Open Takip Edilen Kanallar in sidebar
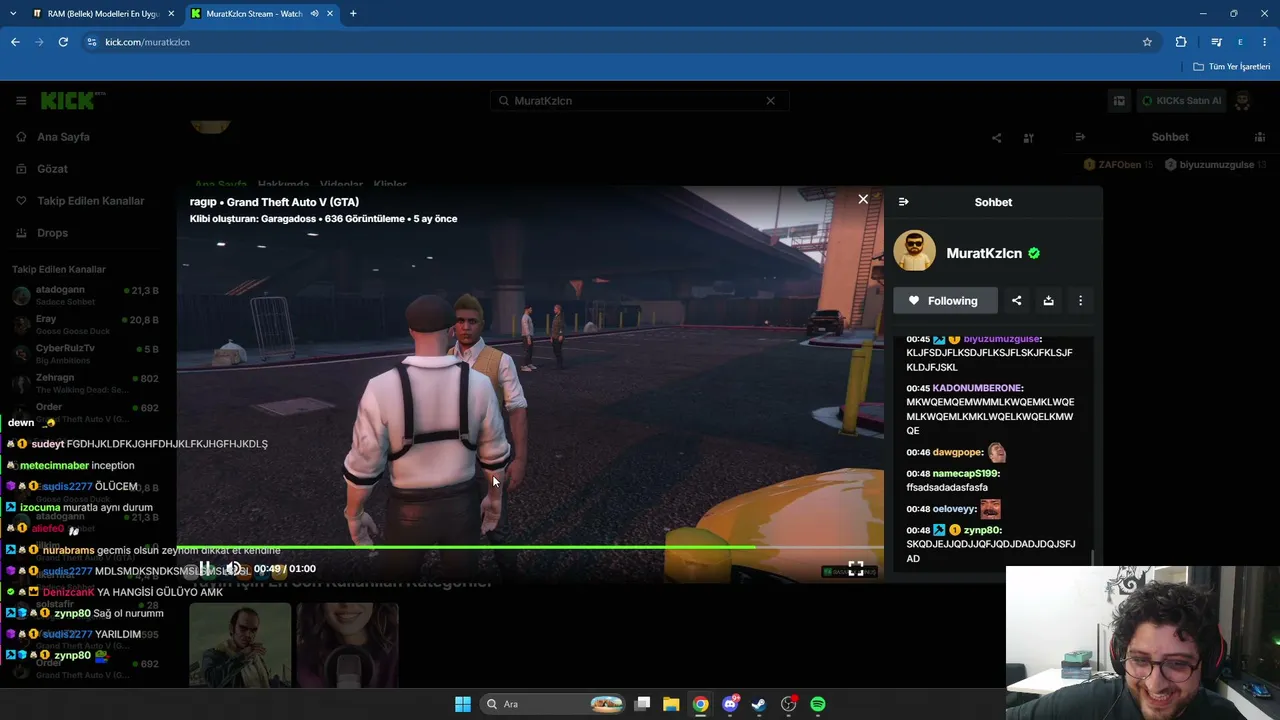 [90, 201]
